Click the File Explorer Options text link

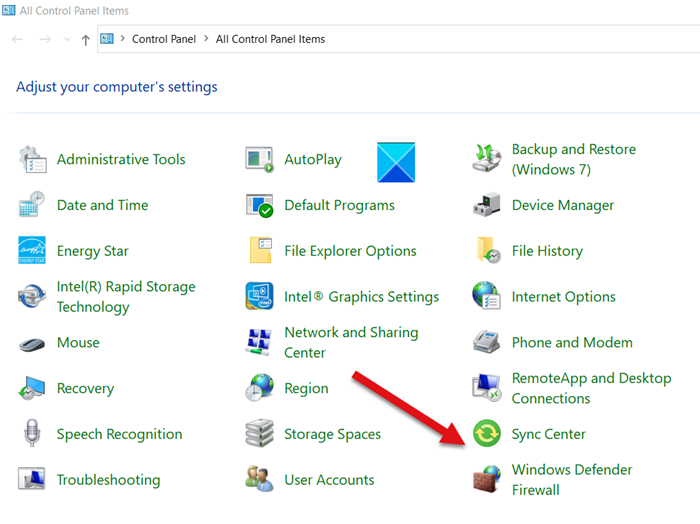(x=350, y=251)
